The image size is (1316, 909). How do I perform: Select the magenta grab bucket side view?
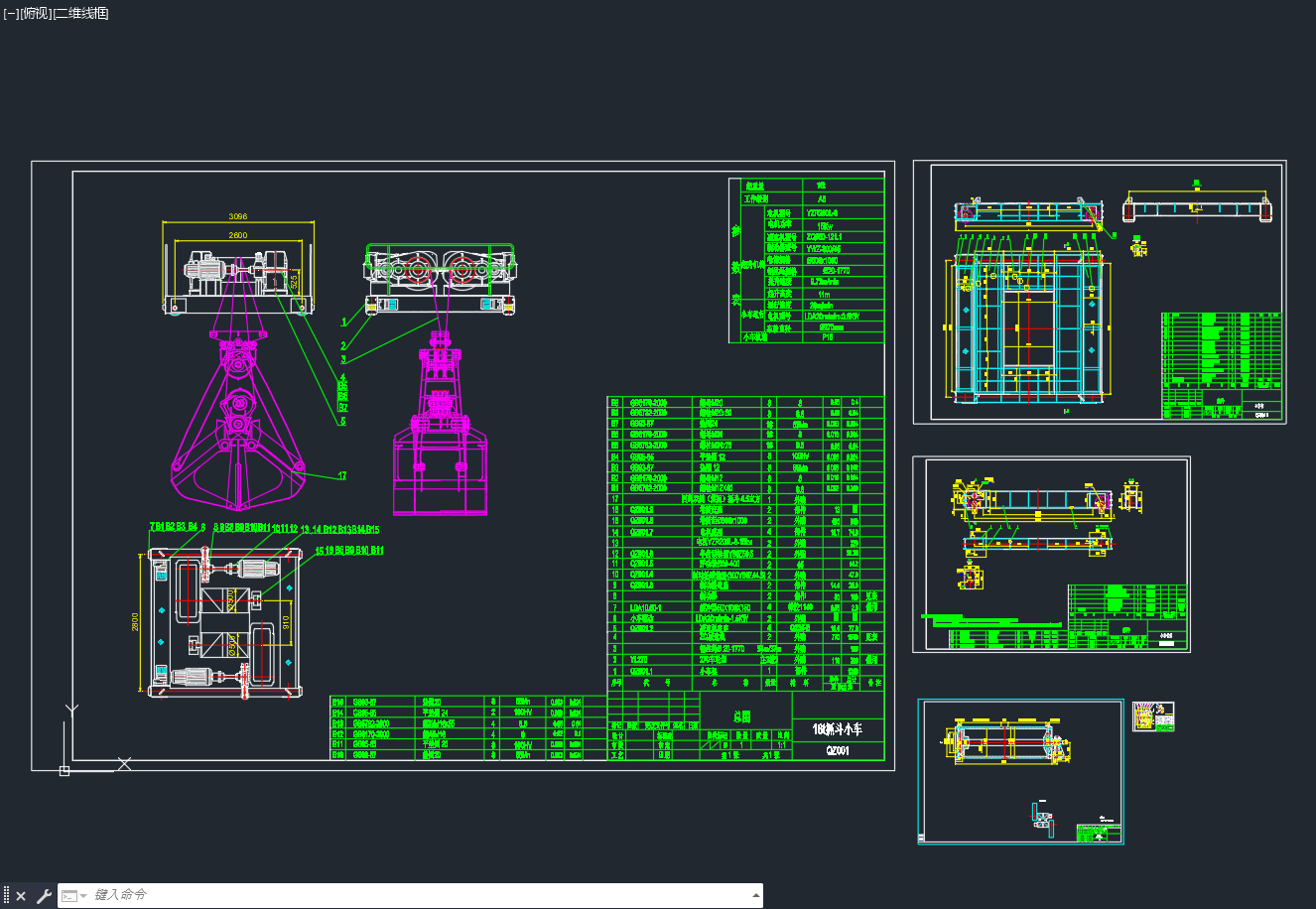(x=440, y=424)
